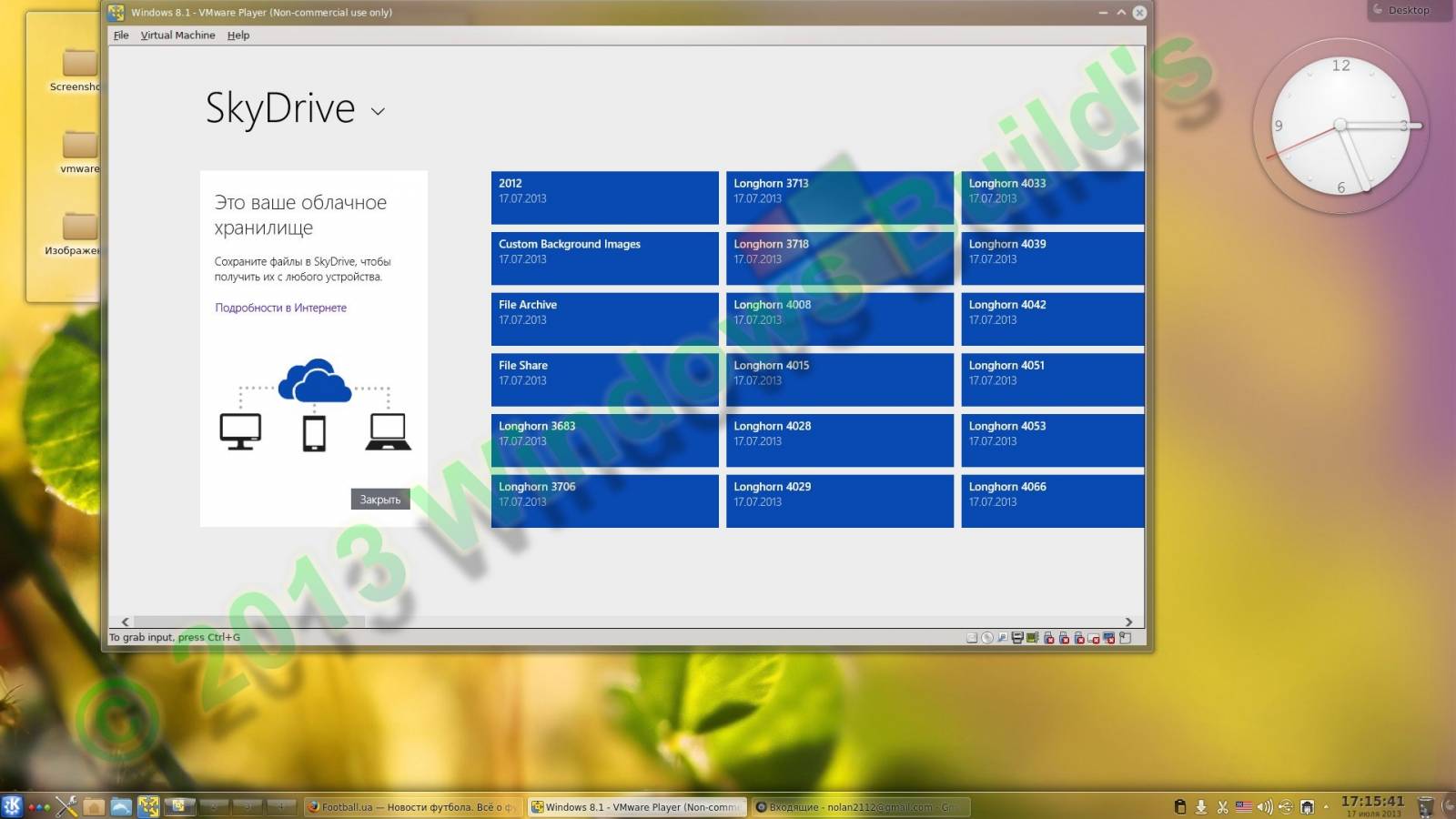The image size is (1456, 819).
Task: Click the VMware CD/DVD drive status icon
Action: (987, 638)
